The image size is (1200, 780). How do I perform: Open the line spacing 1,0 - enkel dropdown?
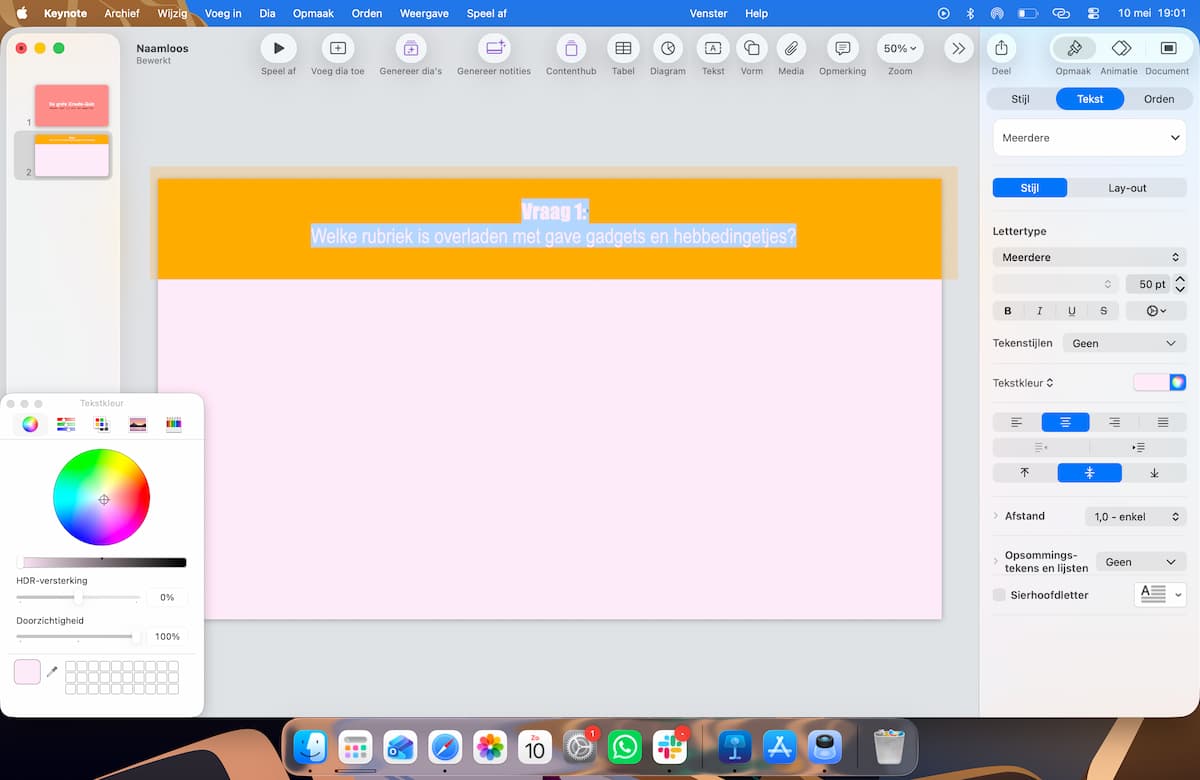pyautogui.click(x=1135, y=517)
